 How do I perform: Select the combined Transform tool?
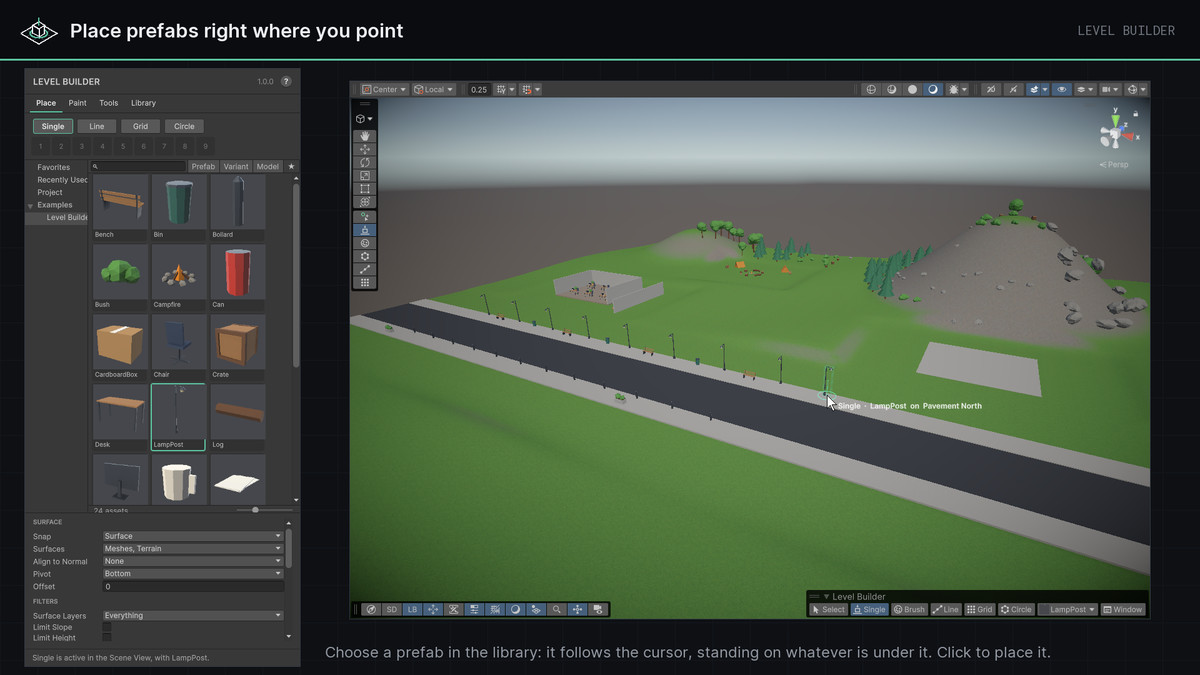pos(365,202)
